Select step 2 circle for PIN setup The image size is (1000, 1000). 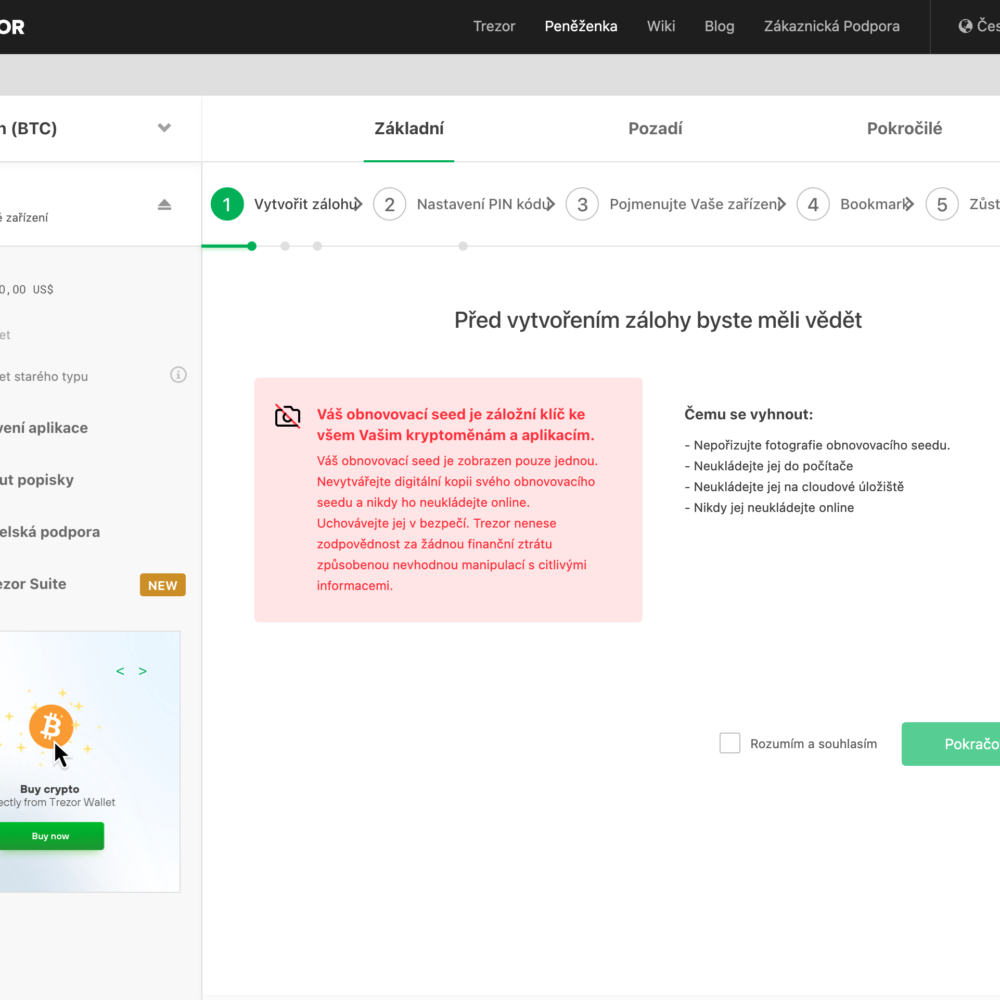click(389, 205)
